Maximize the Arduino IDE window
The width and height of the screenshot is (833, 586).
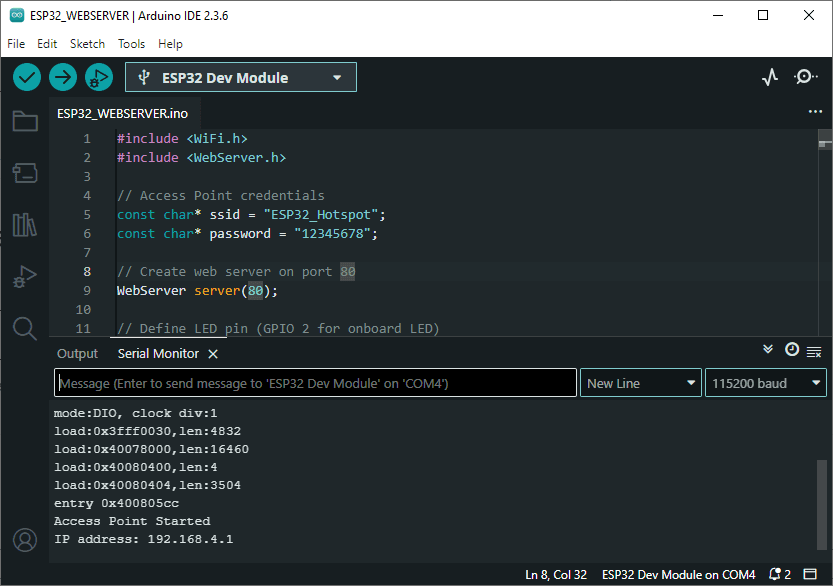[x=763, y=15]
